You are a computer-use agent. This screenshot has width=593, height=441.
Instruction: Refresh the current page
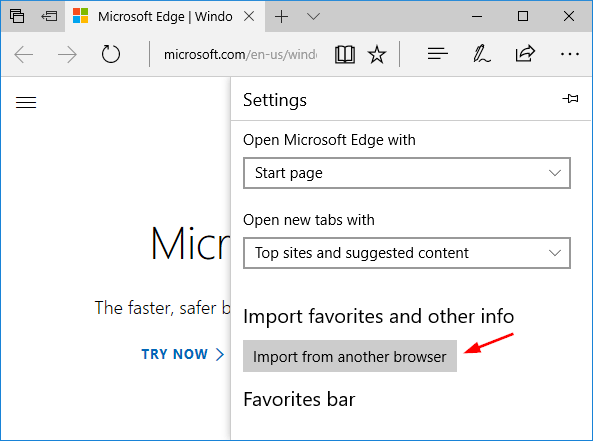click(x=111, y=54)
